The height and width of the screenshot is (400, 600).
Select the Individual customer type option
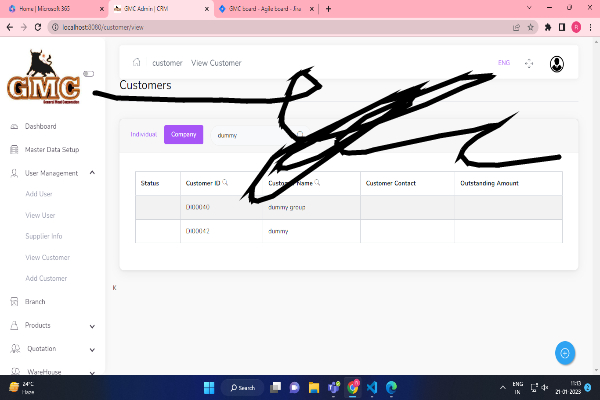pyautogui.click(x=144, y=133)
